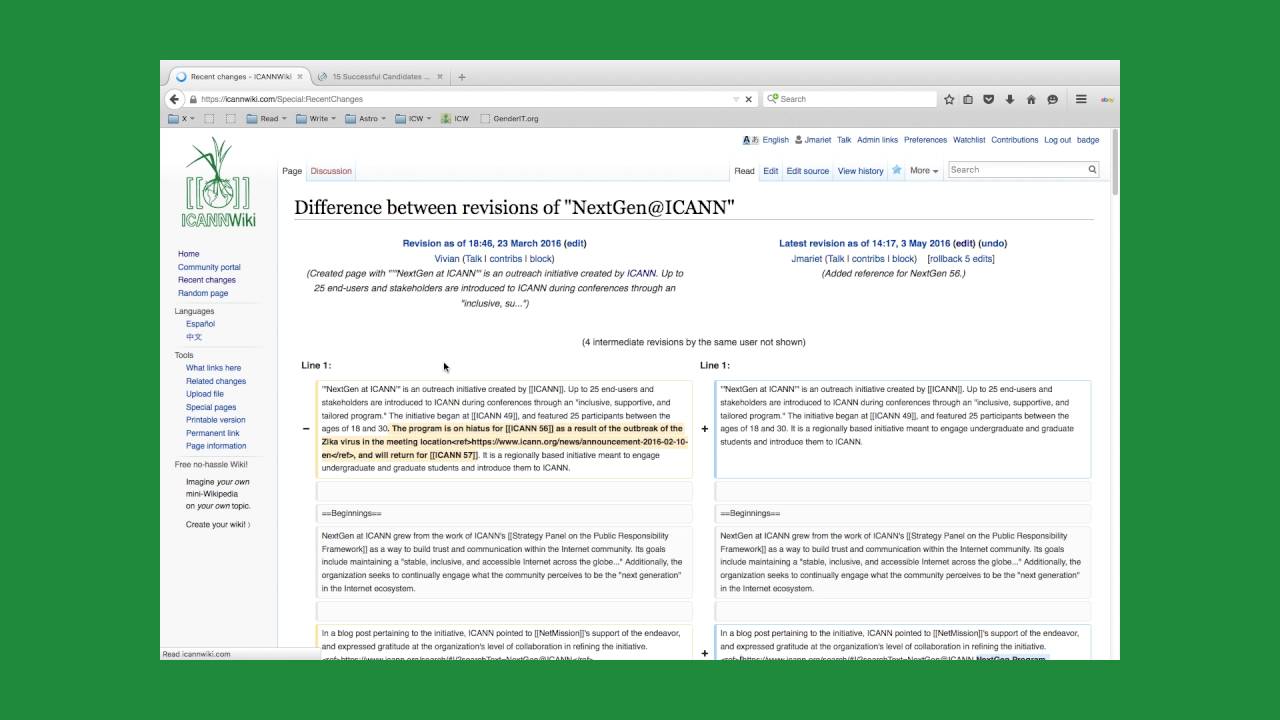This screenshot has height=720, width=1280.
Task: Click the smiley face toolbar icon
Action: (x=1052, y=99)
